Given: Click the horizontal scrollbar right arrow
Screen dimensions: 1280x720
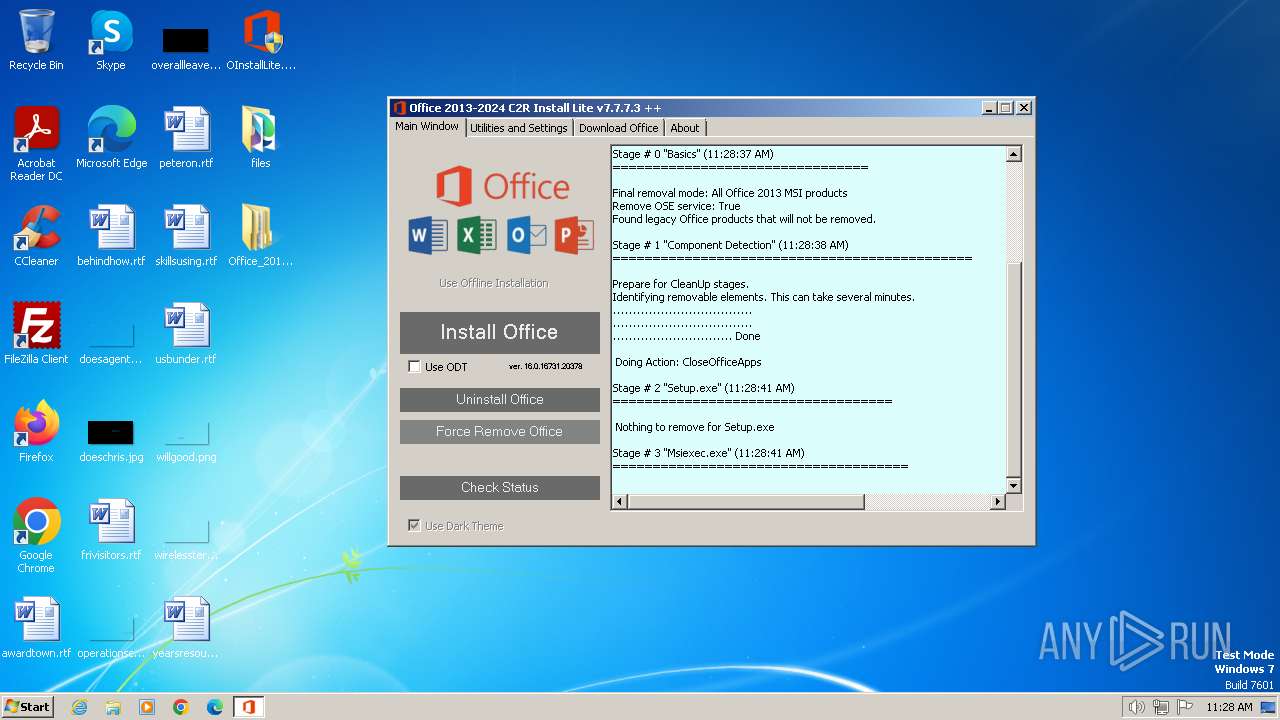Looking at the screenshot, I should point(997,502).
